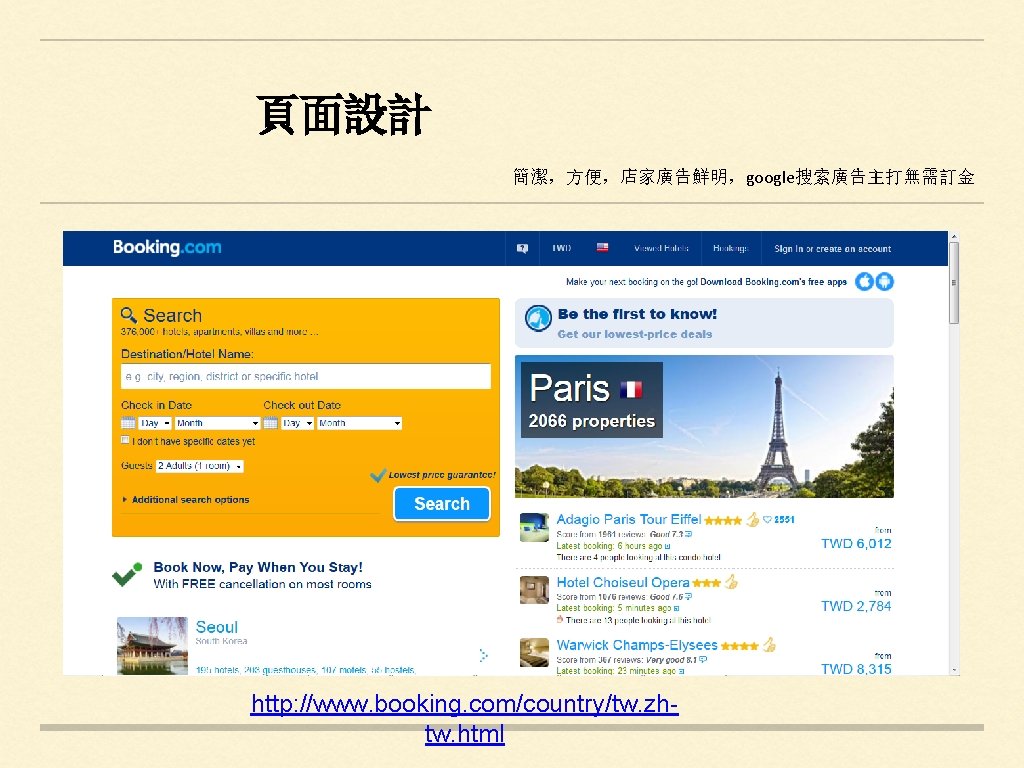The width and height of the screenshot is (1024, 768).
Task: Open the Seoul destination link
Action: tap(217, 627)
